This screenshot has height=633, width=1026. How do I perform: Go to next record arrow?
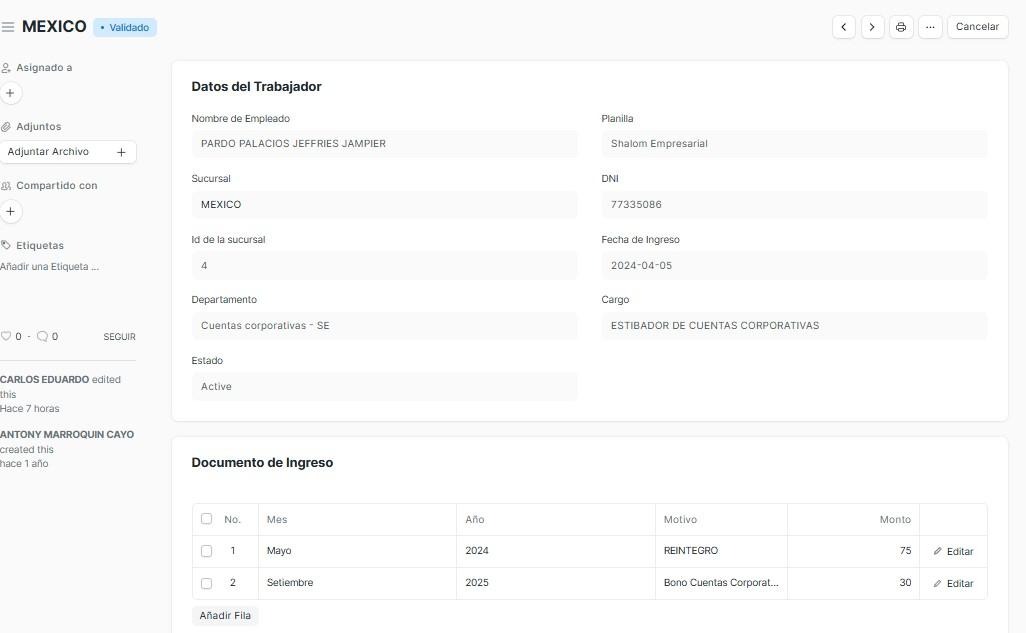(872, 27)
